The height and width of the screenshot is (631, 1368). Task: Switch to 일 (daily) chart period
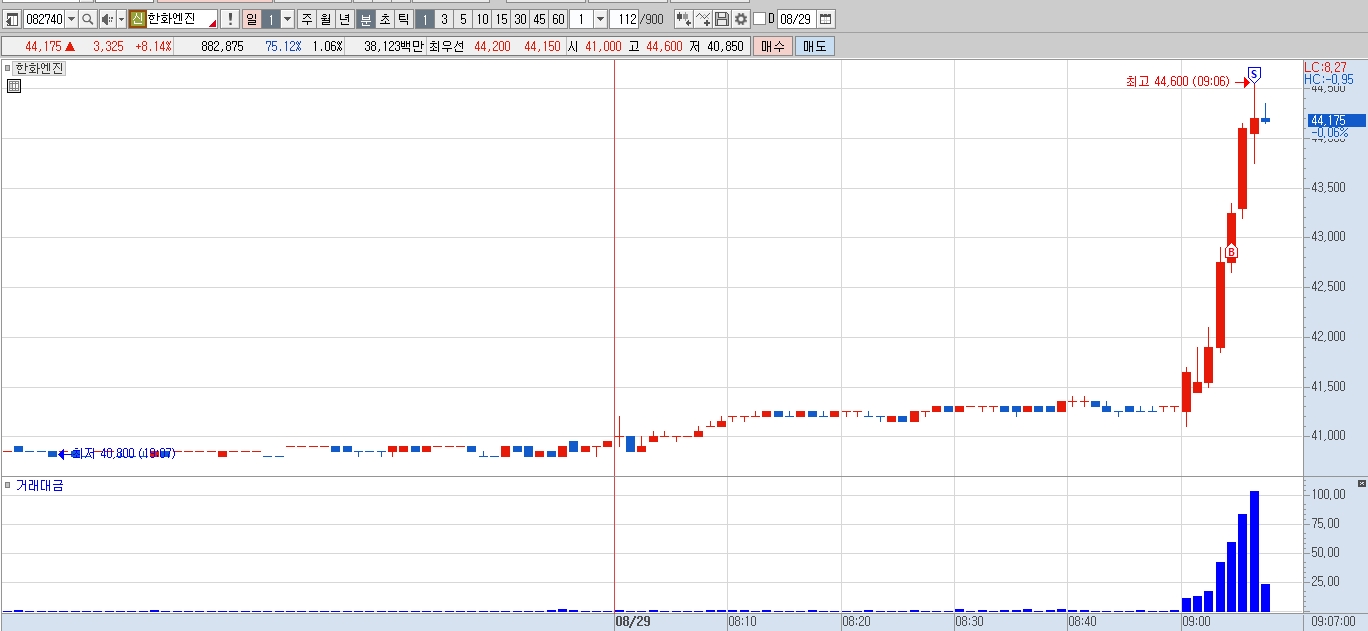click(251, 19)
